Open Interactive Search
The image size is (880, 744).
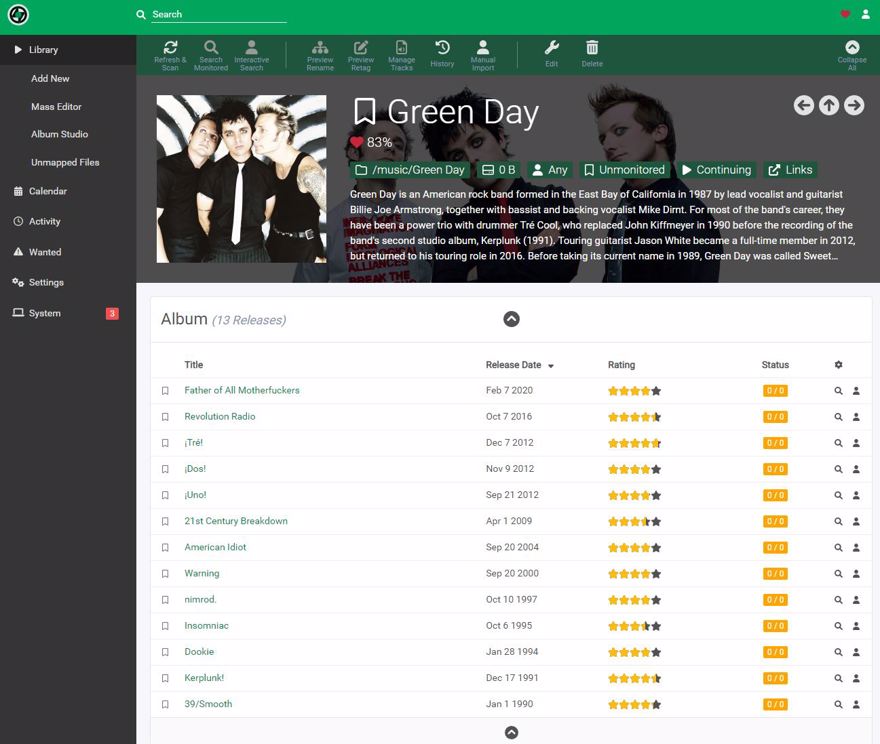tap(251, 55)
